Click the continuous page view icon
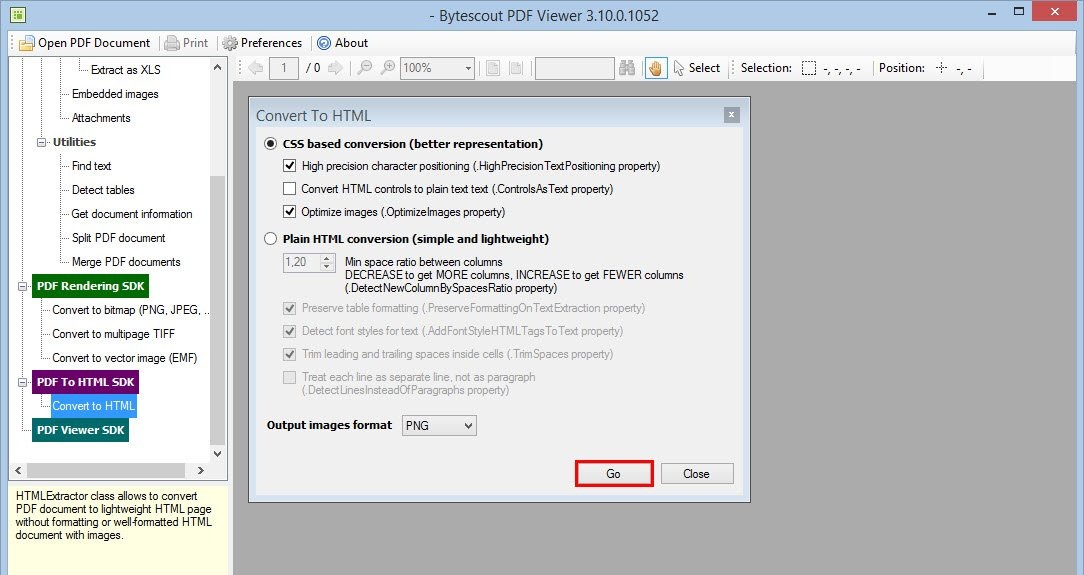 click(516, 68)
